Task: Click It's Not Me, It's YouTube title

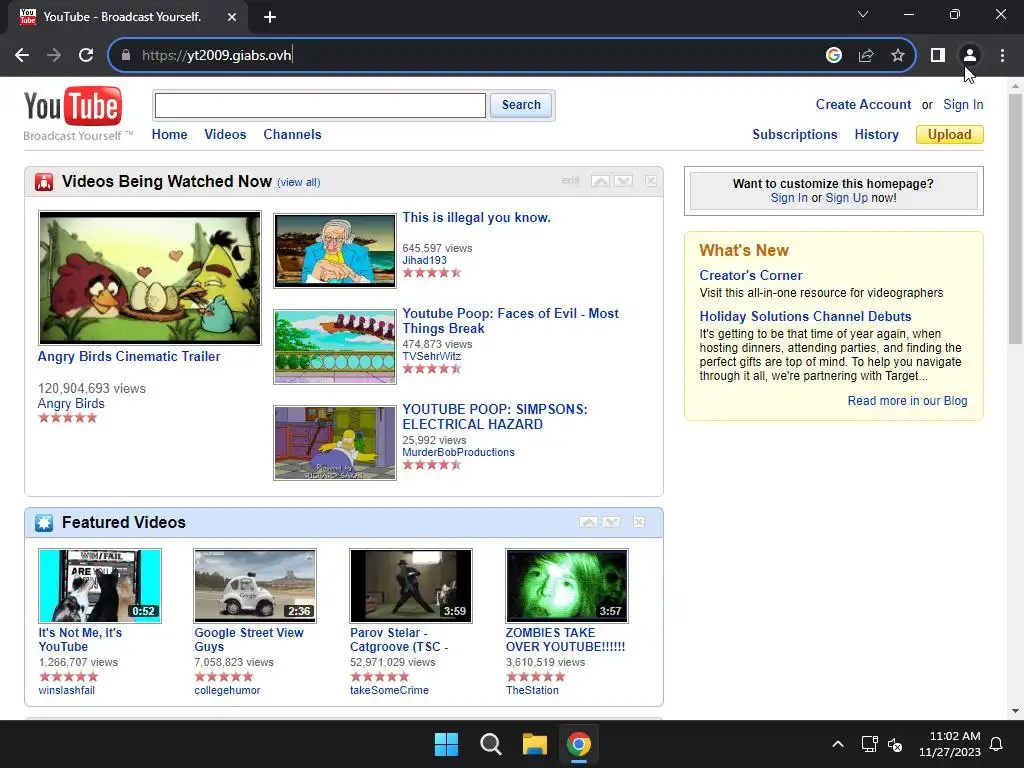Action: [80, 640]
